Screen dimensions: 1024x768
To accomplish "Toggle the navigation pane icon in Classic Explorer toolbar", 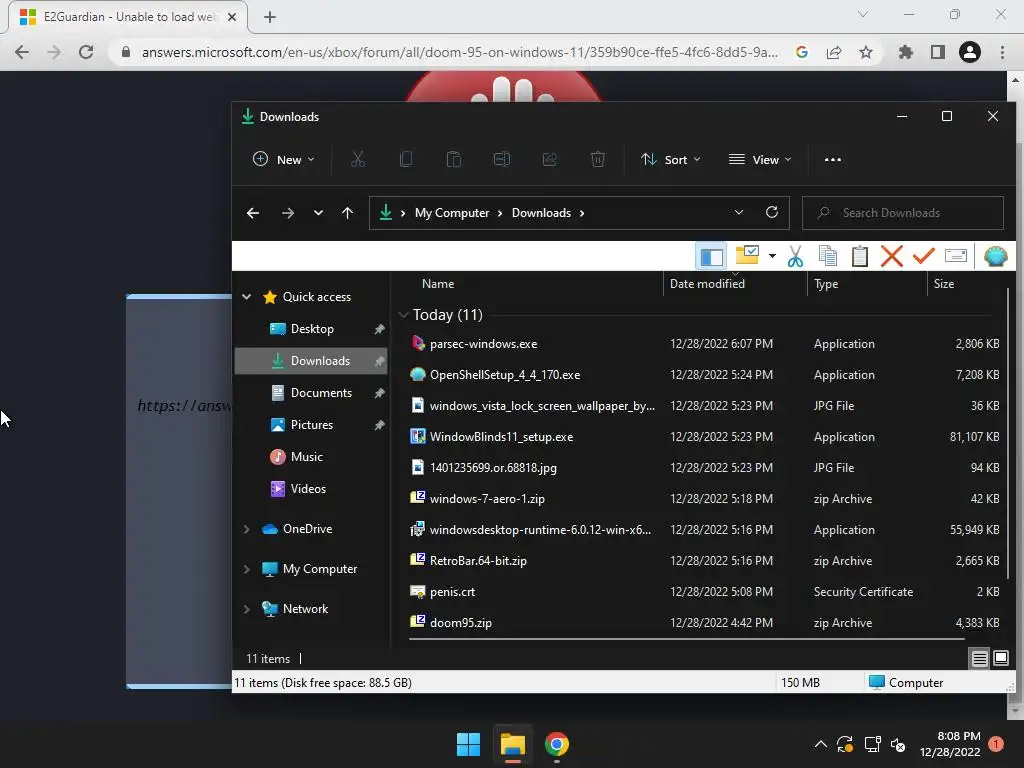I will pyautogui.click(x=711, y=256).
